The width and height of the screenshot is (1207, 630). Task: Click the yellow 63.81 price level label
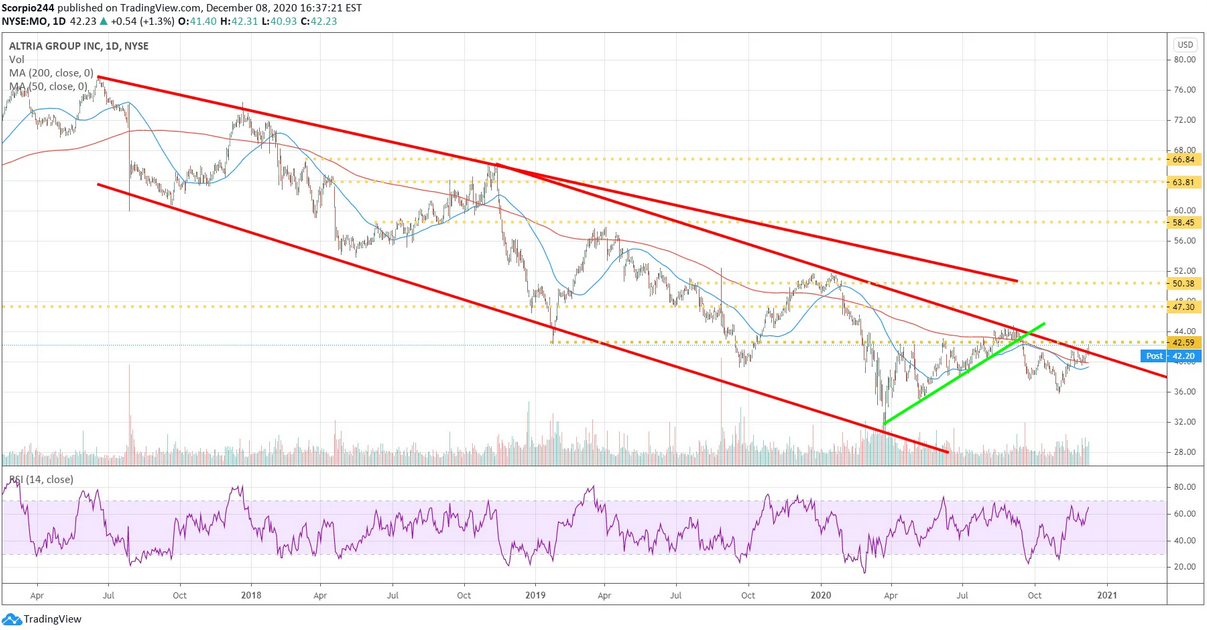[x=1184, y=182]
